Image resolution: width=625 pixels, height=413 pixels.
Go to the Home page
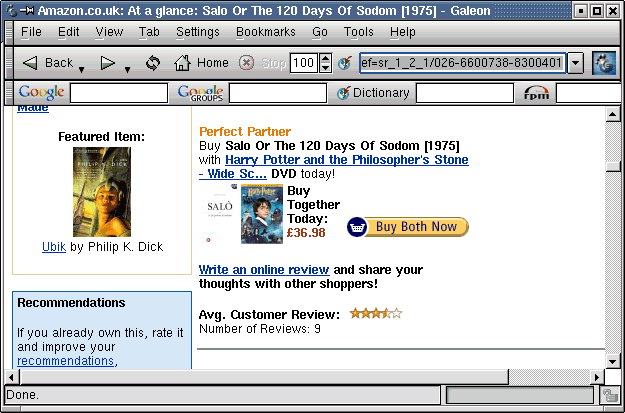[201, 63]
